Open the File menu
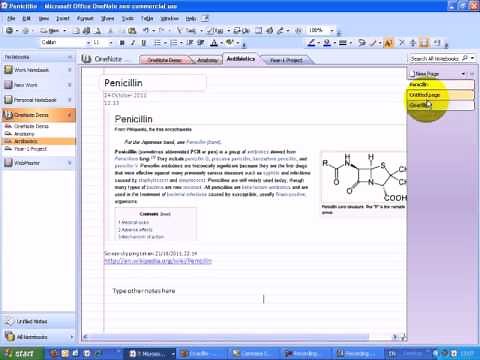 [x=11, y=19]
